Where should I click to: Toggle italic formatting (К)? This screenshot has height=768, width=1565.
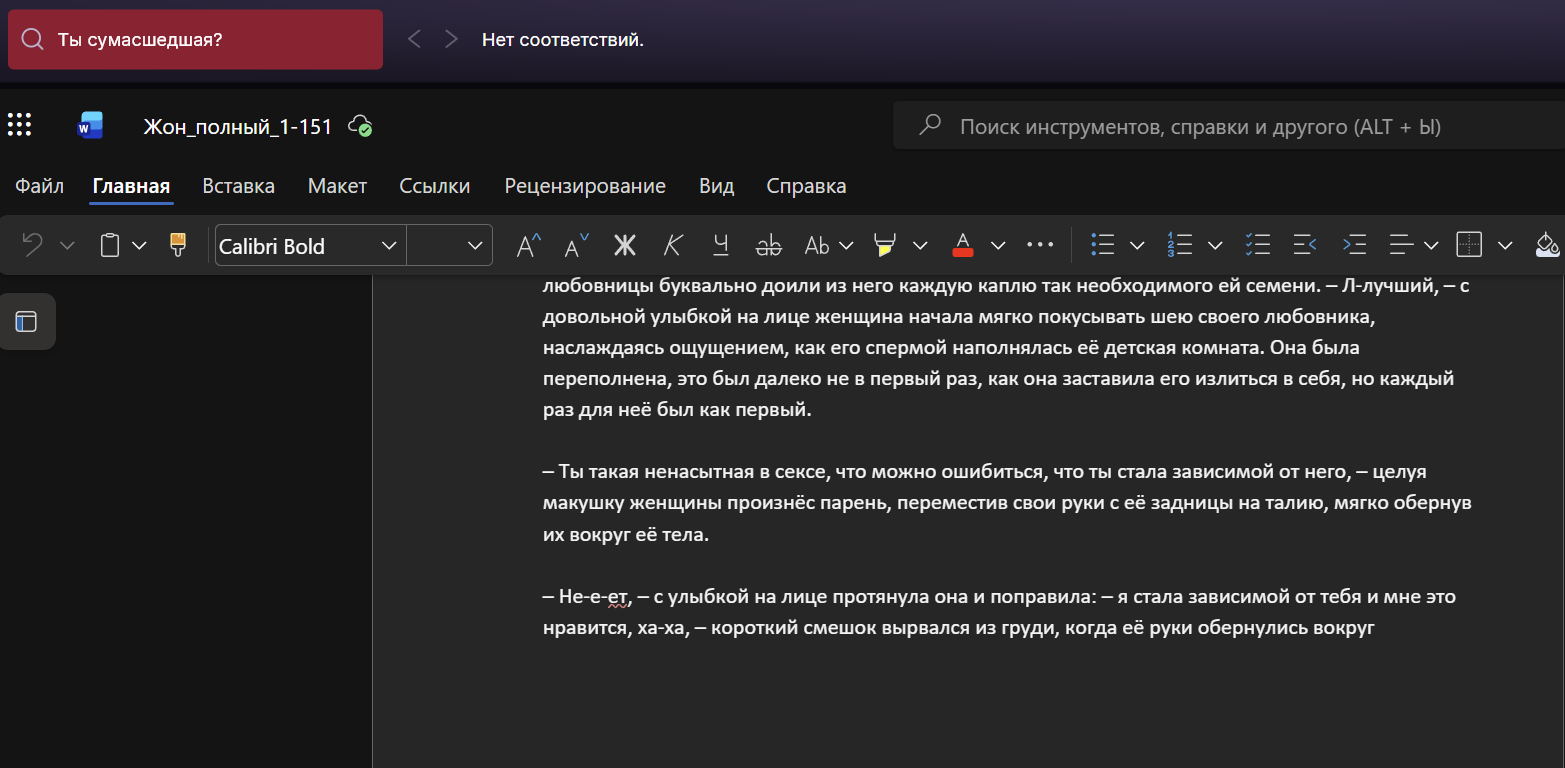pyautogui.click(x=674, y=245)
